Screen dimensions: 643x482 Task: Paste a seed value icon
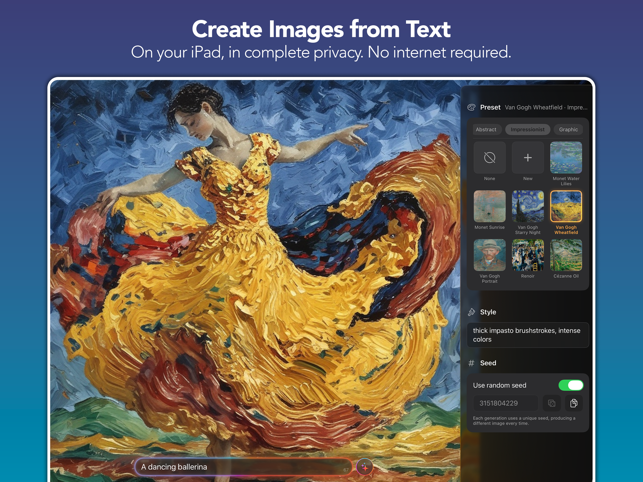tap(574, 403)
